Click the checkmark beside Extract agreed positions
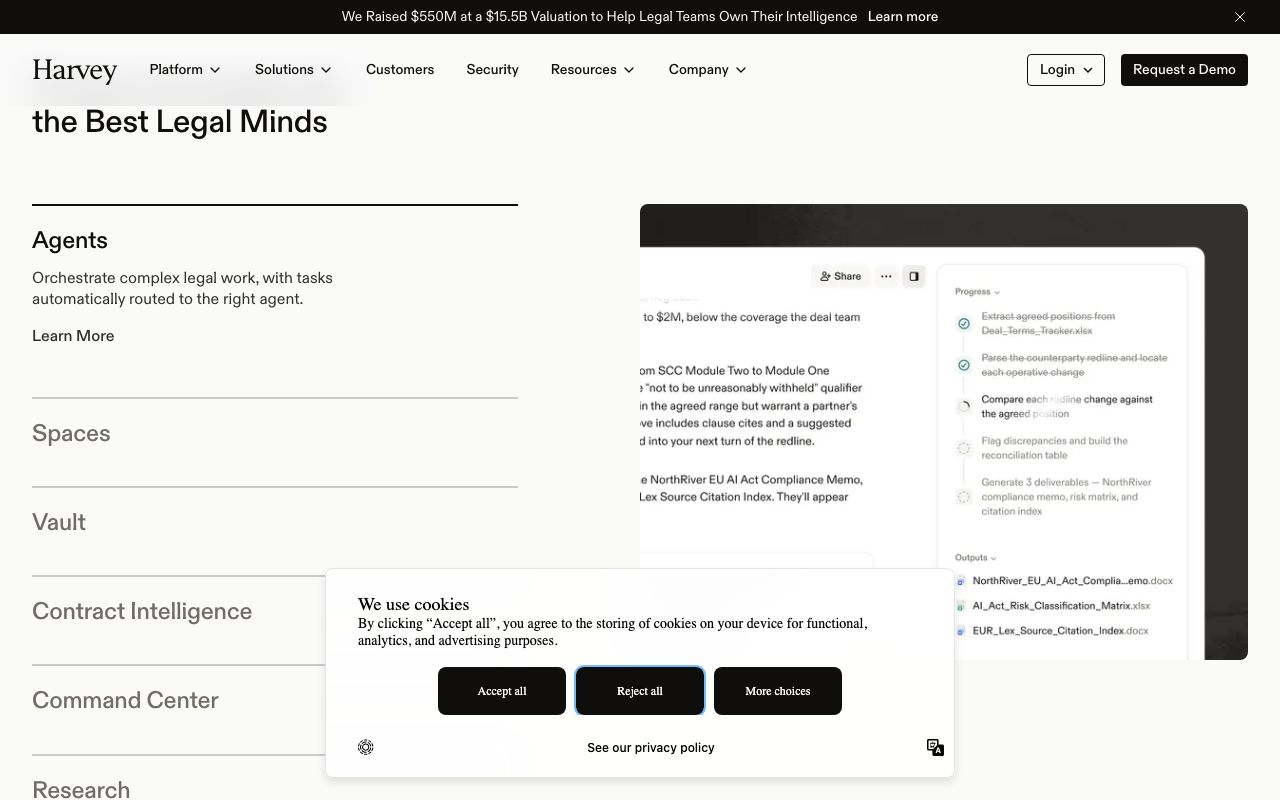The image size is (1280, 800). tap(964, 324)
